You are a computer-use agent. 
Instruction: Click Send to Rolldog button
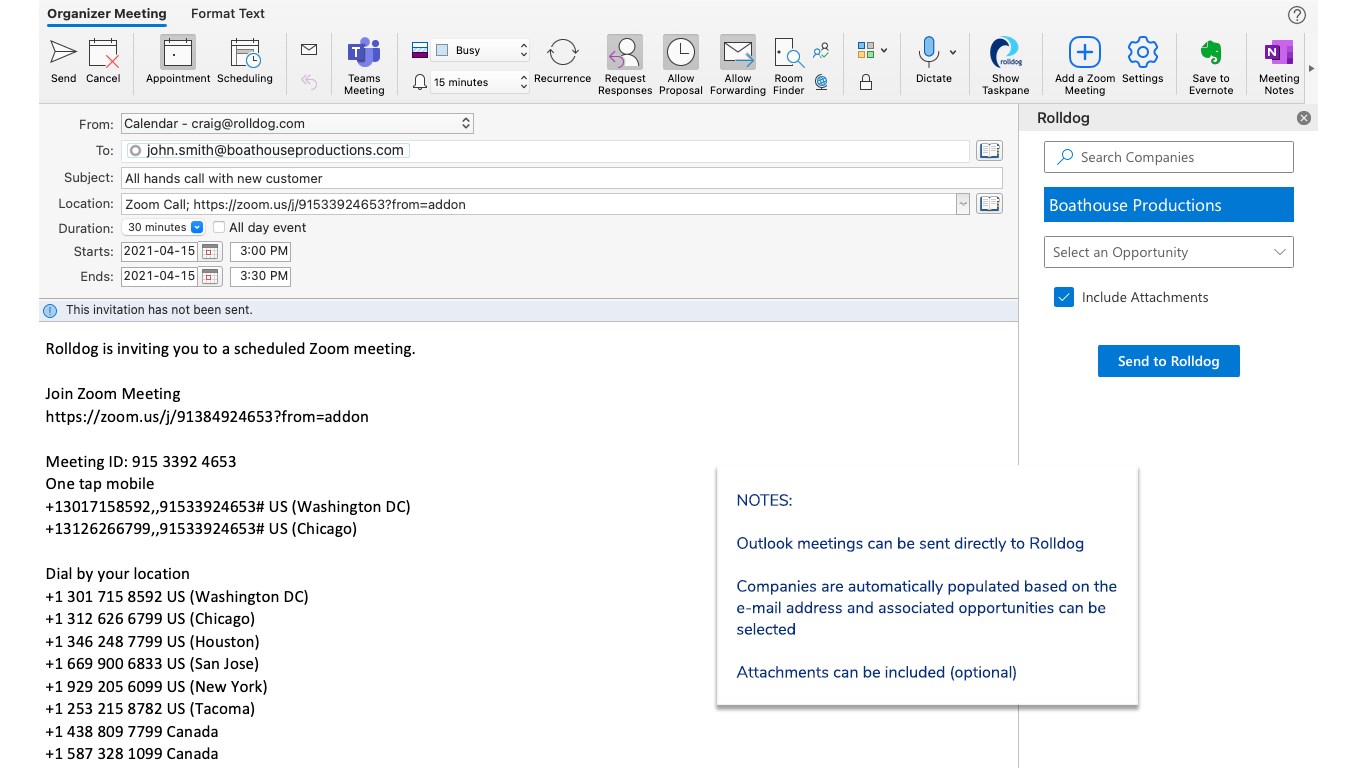[x=1168, y=361]
